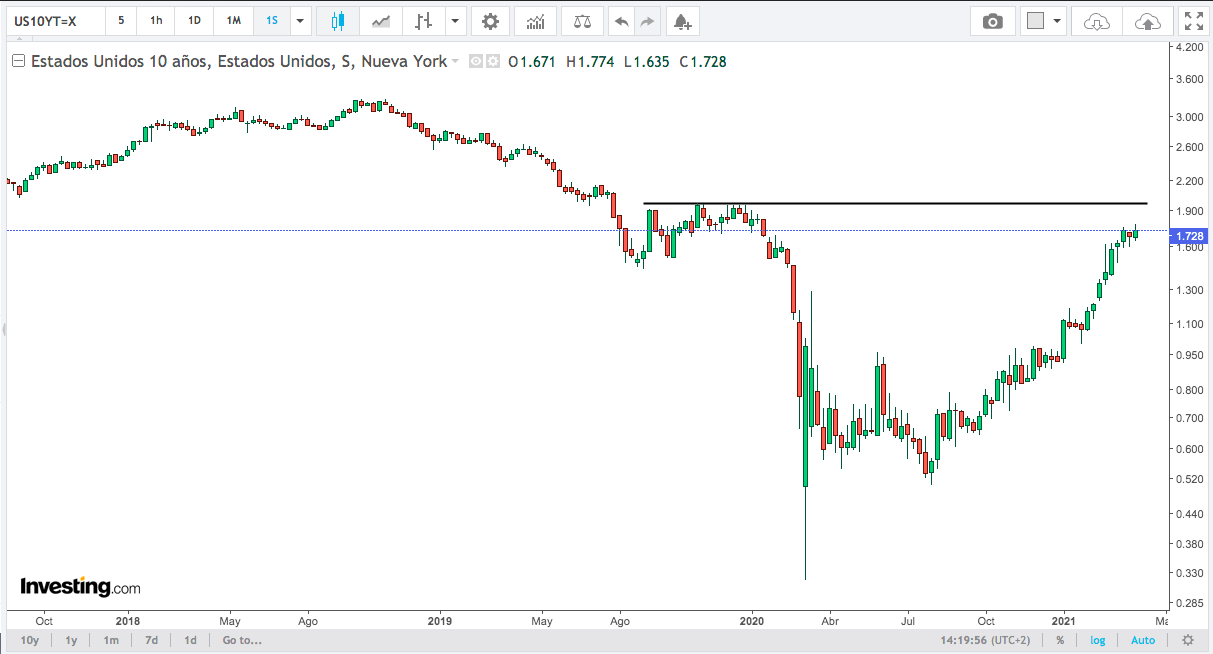
Task: Click the chart layout square icon
Action: (1036, 21)
